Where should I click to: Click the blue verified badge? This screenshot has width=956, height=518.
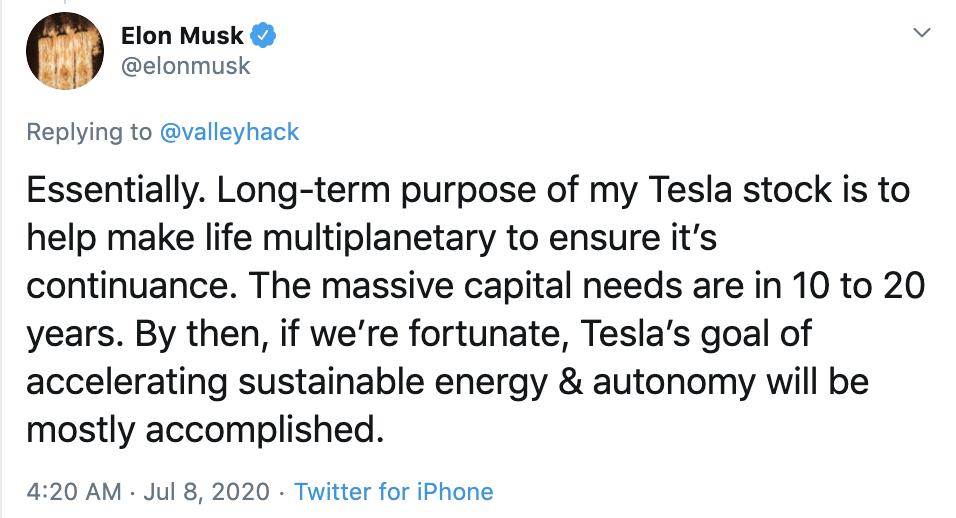263,36
